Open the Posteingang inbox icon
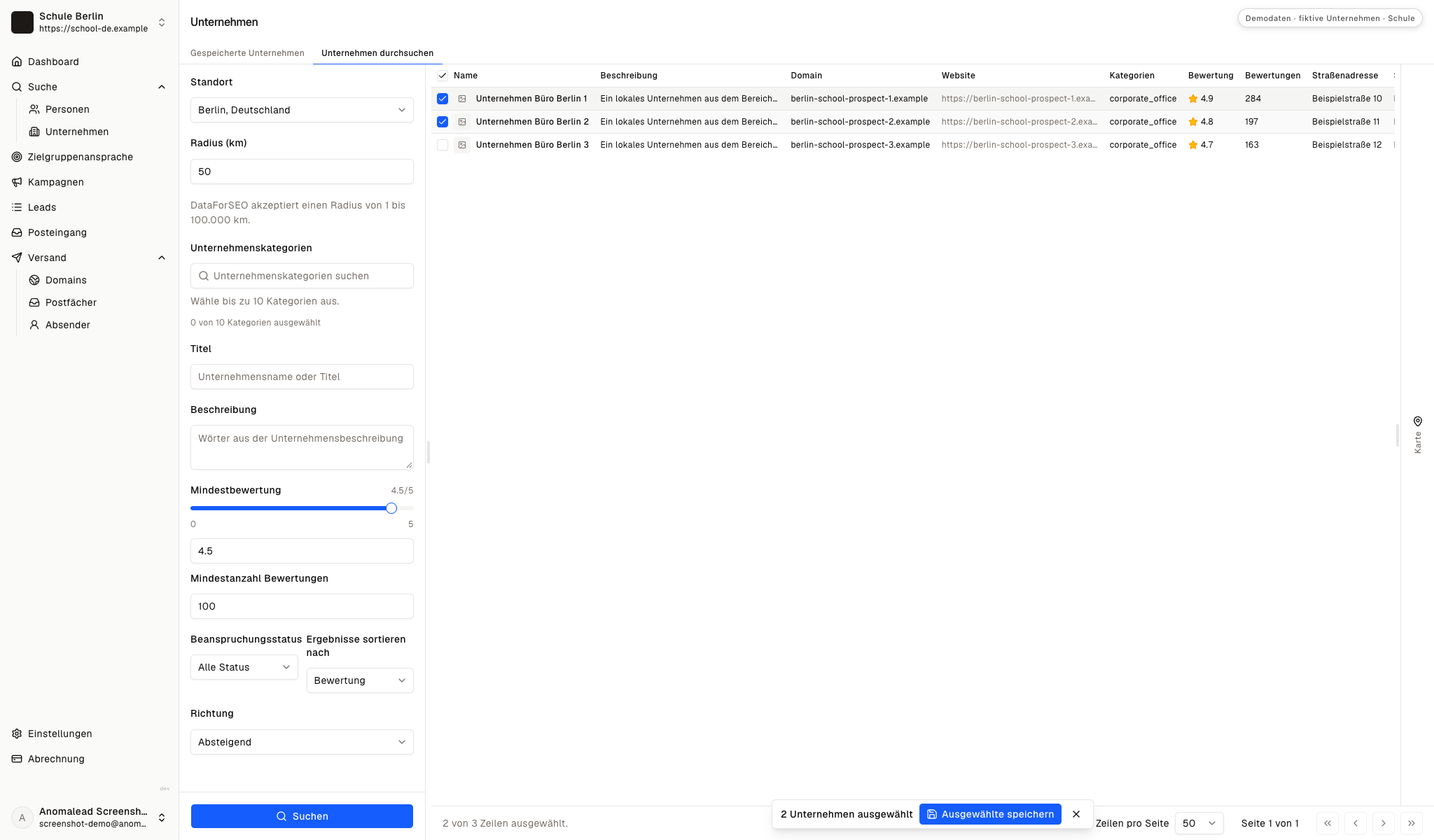Image resolution: width=1434 pixels, height=840 pixels. point(17,232)
